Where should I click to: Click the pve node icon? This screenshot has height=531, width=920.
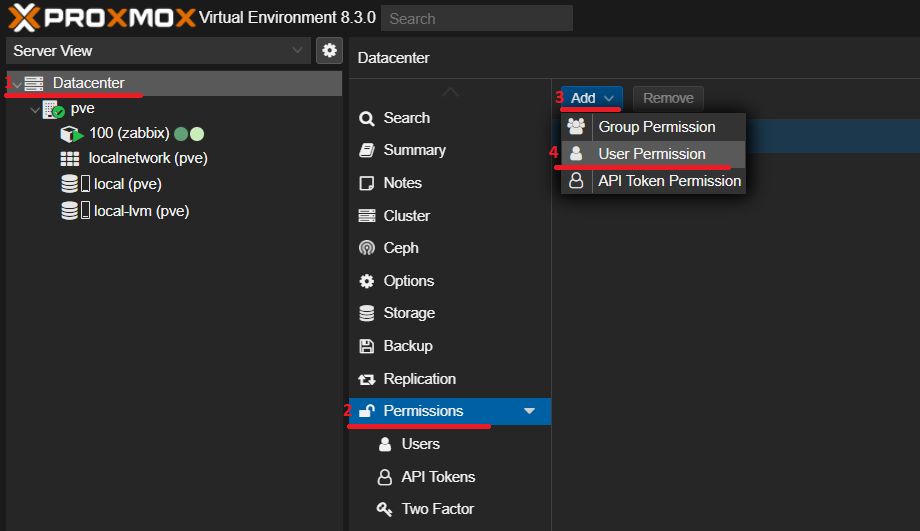click(53, 109)
